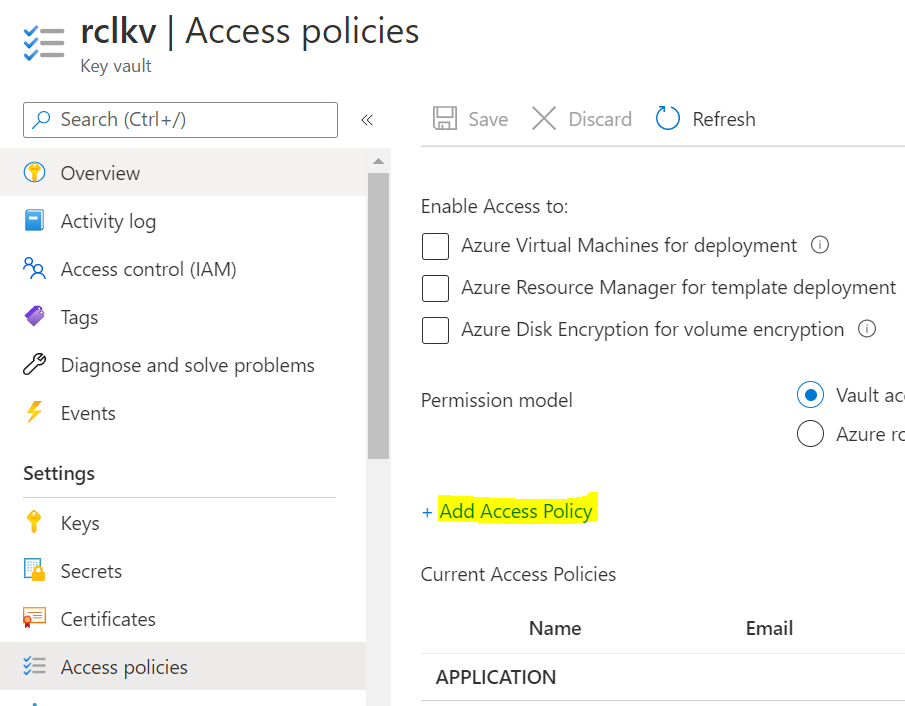This screenshot has height=706, width=905.
Task: Collapse the sidebar with double chevron
Action: pyautogui.click(x=367, y=119)
